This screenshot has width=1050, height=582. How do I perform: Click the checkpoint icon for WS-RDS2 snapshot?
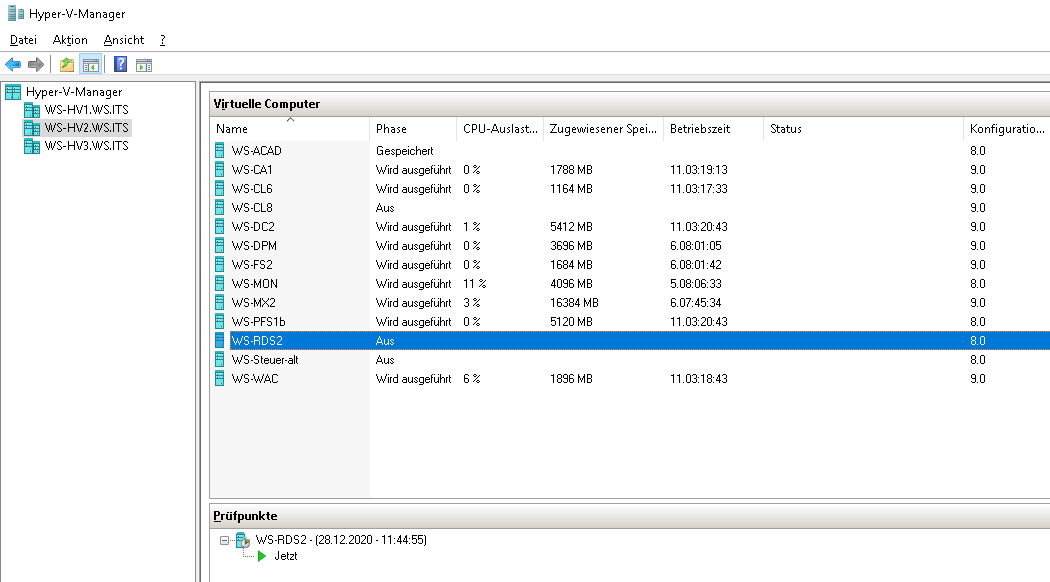(243, 540)
